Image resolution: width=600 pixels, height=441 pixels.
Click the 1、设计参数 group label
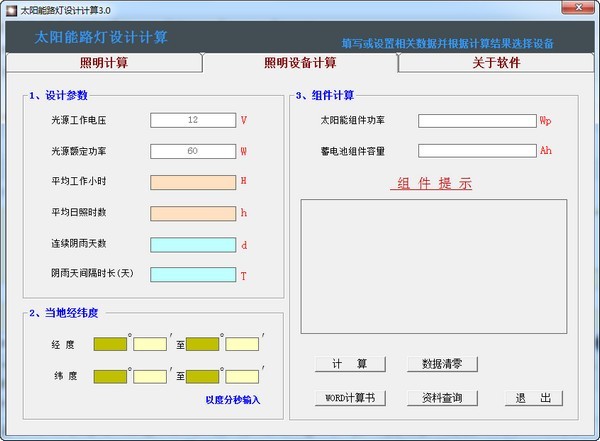coord(59,95)
